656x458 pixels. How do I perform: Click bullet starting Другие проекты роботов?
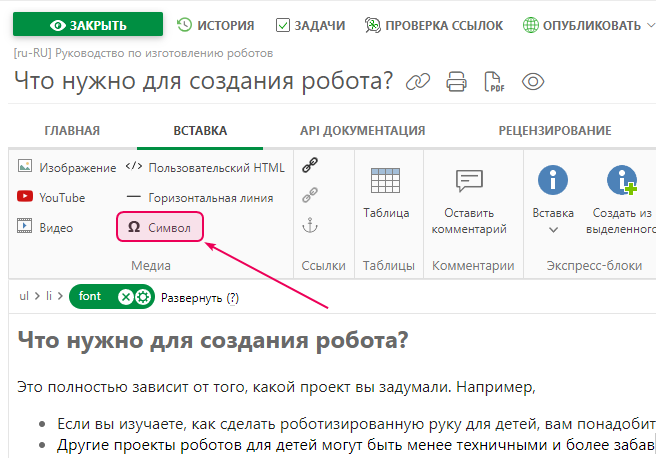click(356, 445)
